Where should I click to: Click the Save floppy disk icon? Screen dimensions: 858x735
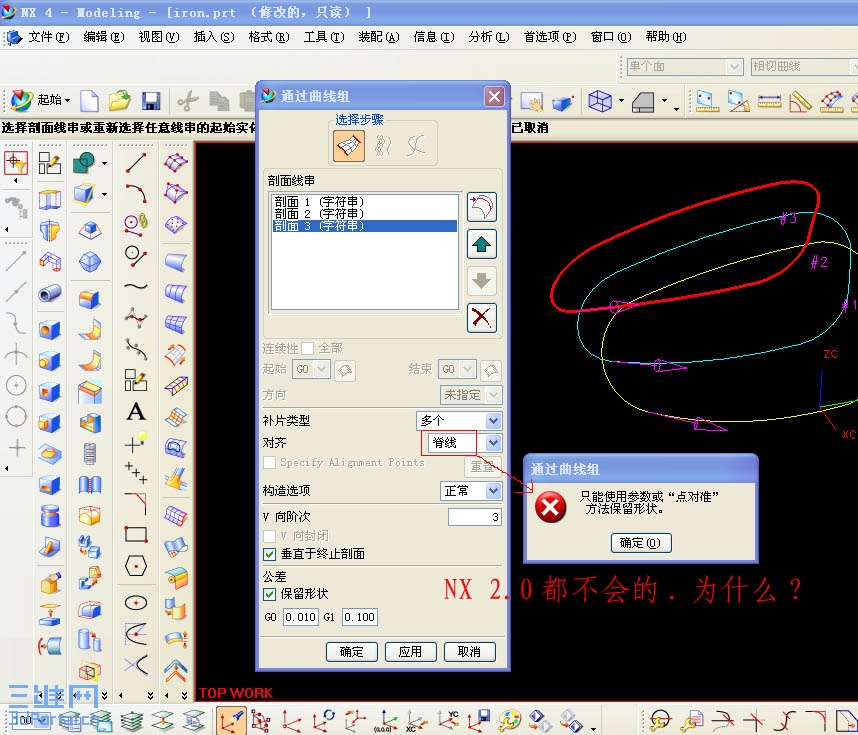[150, 101]
